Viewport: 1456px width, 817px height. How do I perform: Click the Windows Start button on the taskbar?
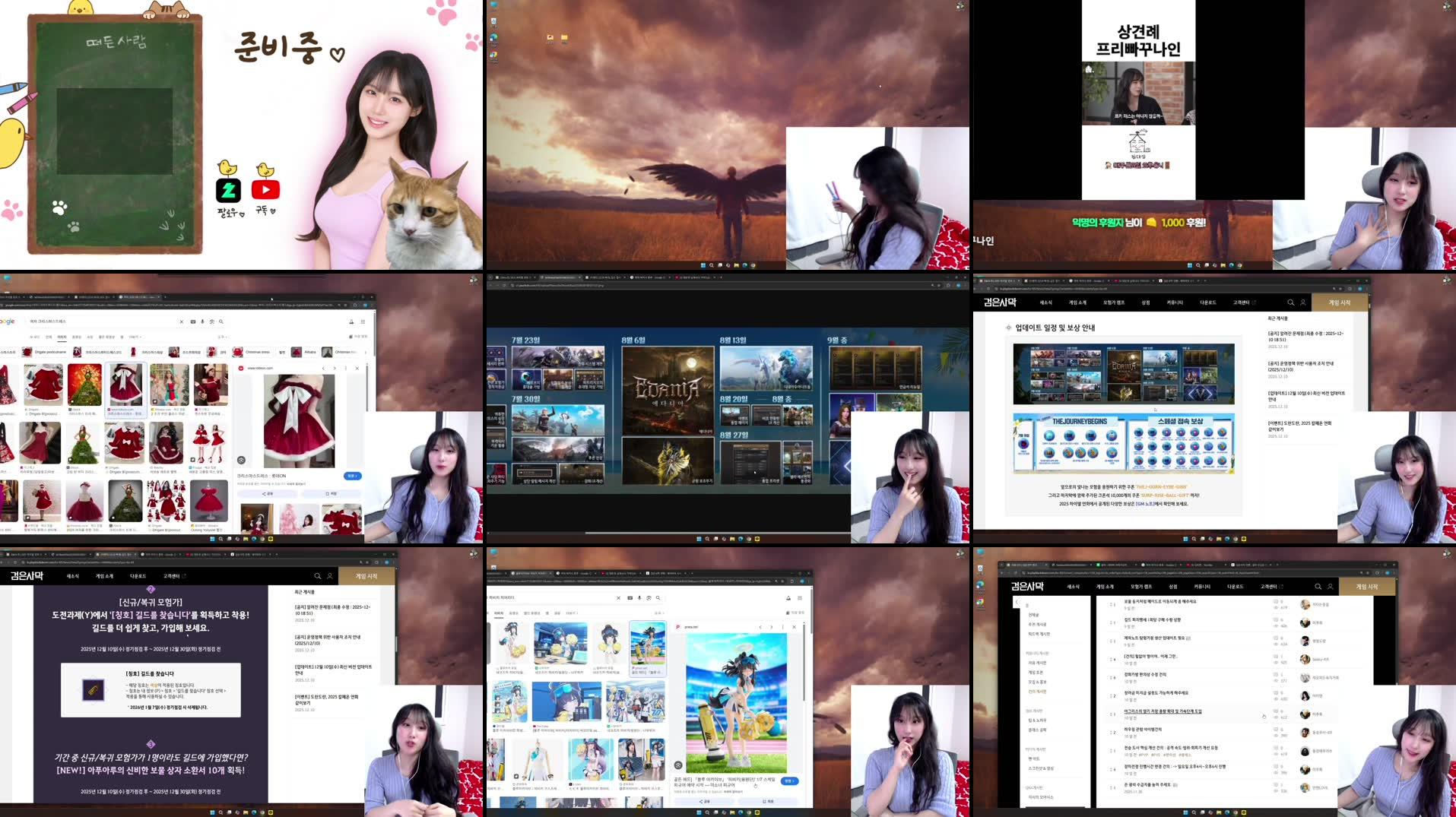pyautogui.click(x=699, y=539)
